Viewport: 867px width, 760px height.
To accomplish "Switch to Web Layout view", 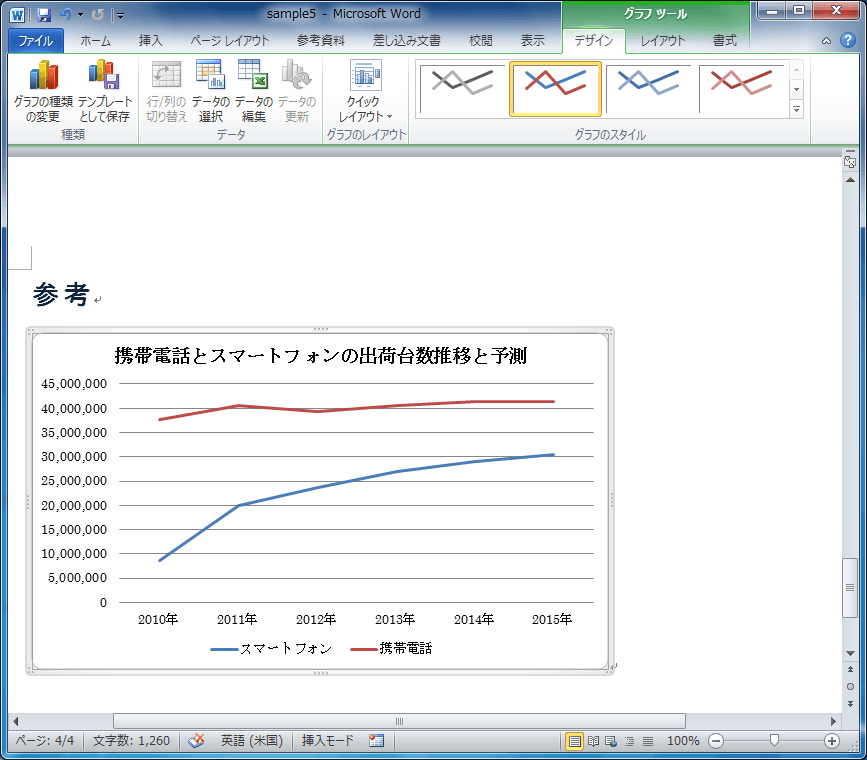I will (611, 741).
